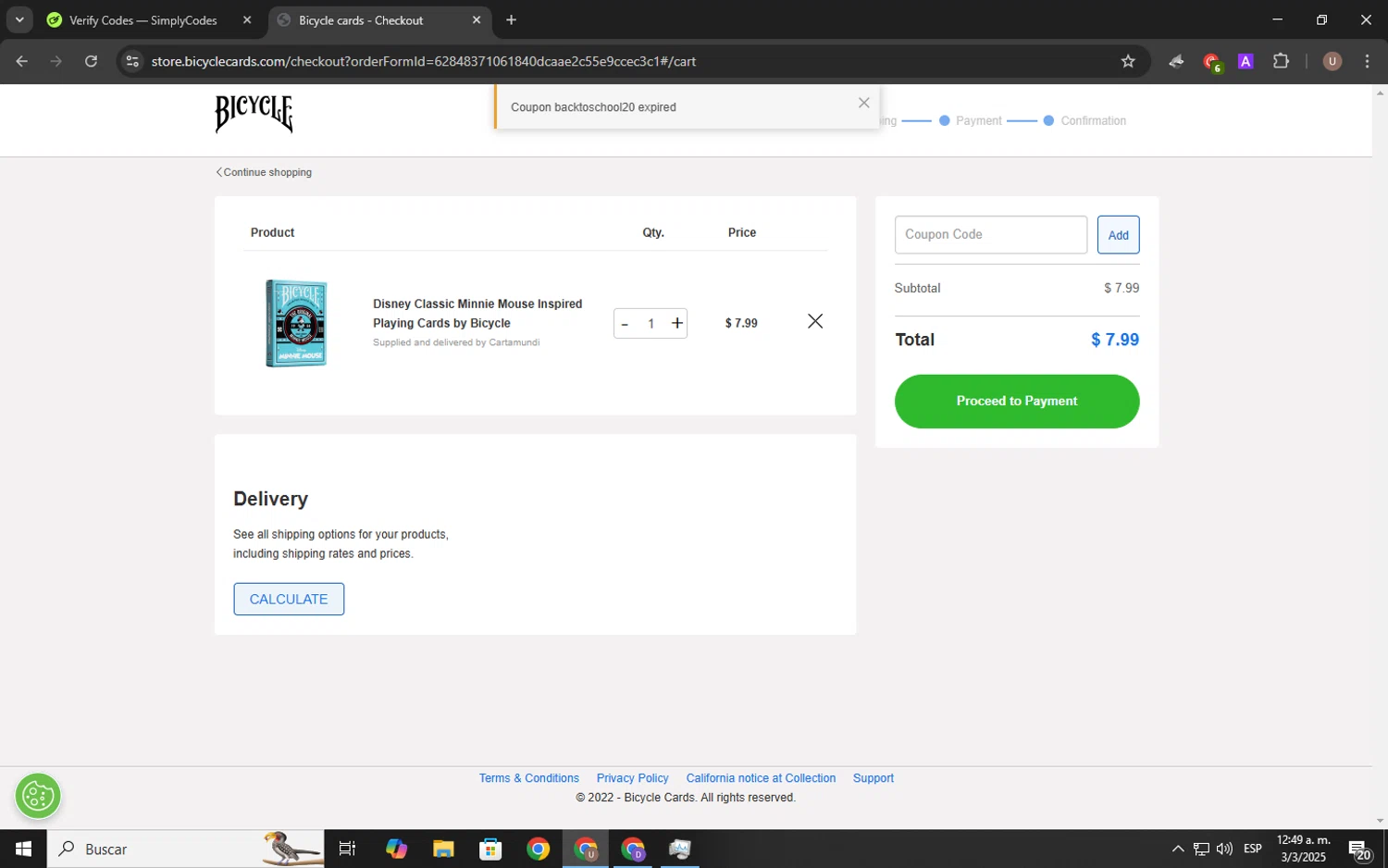Image resolution: width=1388 pixels, height=868 pixels.
Task: Show hidden system tray icons
Action: click(x=1178, y=849)
